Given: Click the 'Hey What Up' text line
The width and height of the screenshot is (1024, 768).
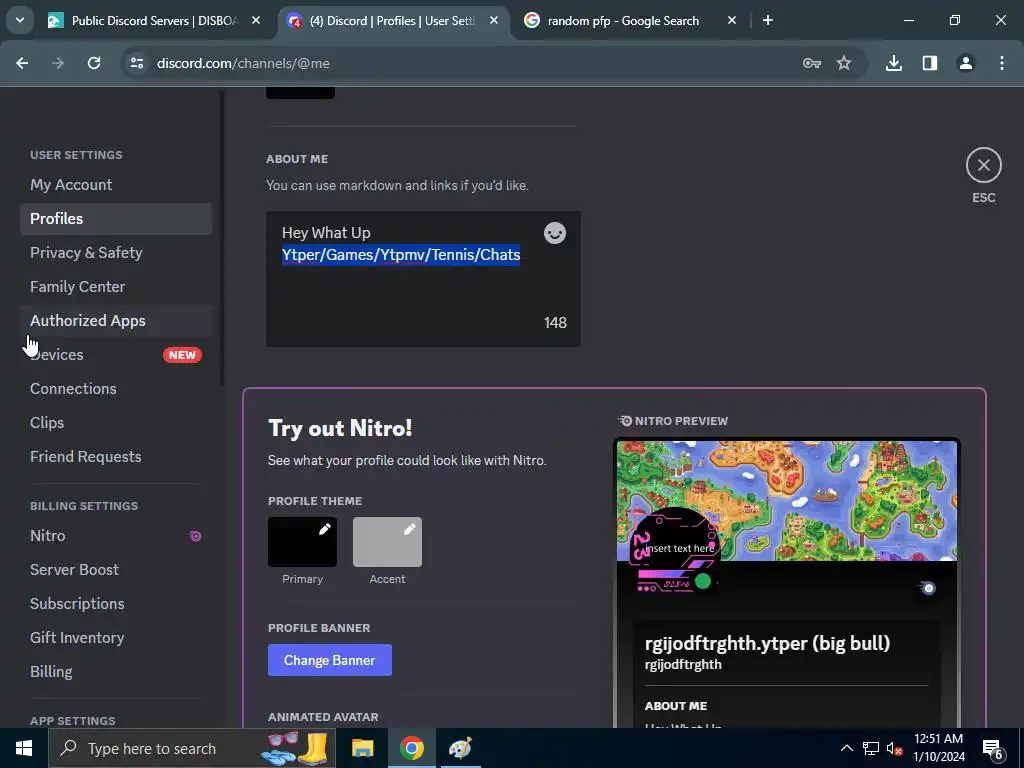Looking at the screenshot, I should [x=326, y=232].
